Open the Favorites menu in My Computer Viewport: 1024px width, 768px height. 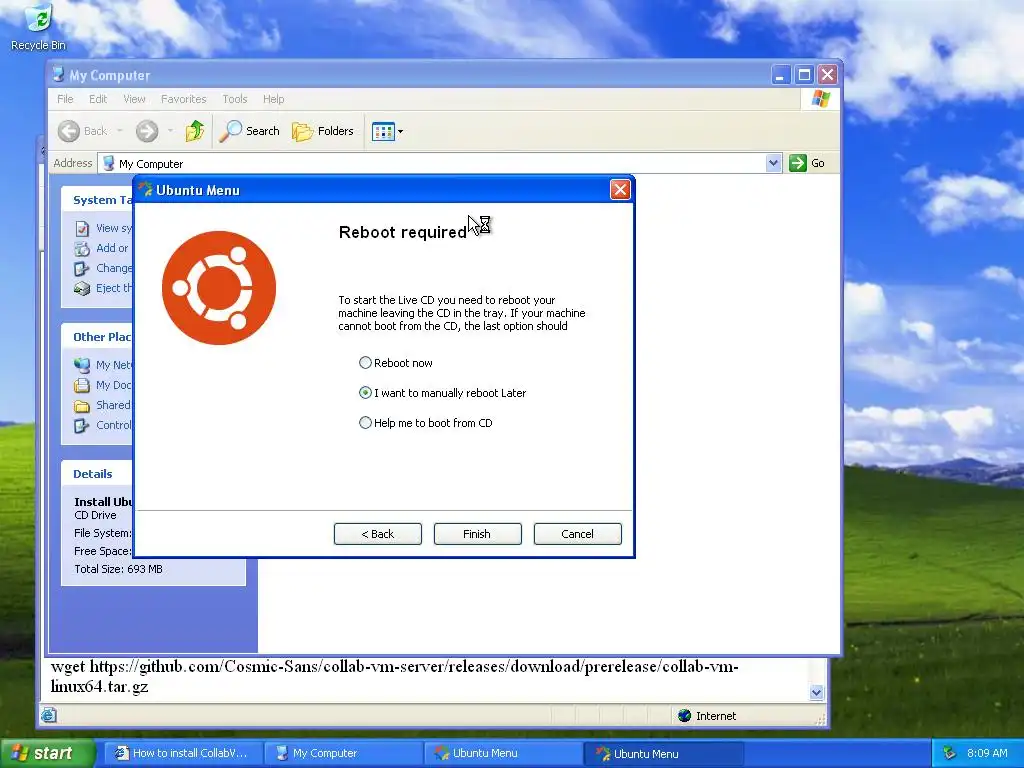[184, 99]
